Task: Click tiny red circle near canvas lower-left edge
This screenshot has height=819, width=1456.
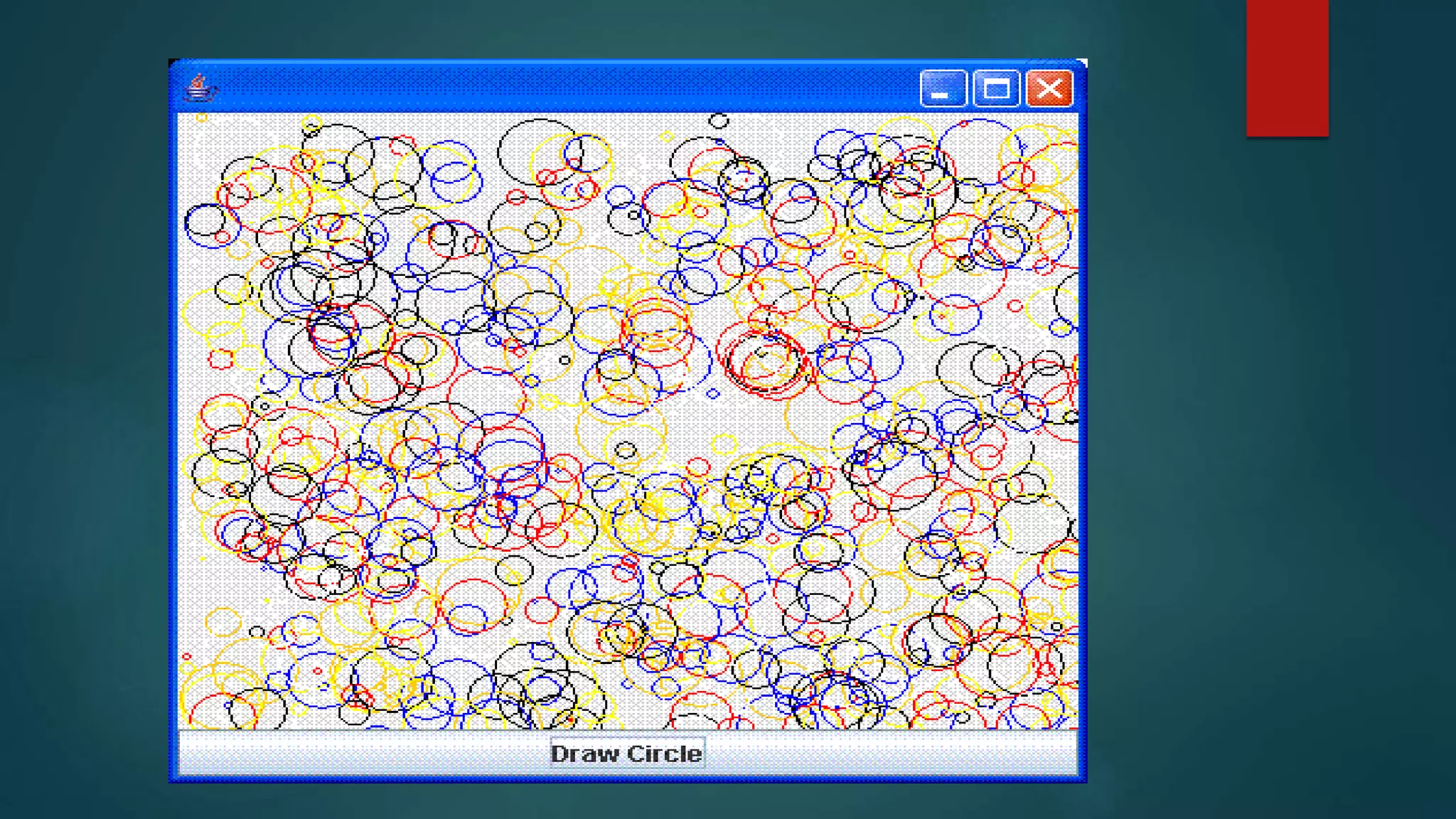Action: [187, 657]
